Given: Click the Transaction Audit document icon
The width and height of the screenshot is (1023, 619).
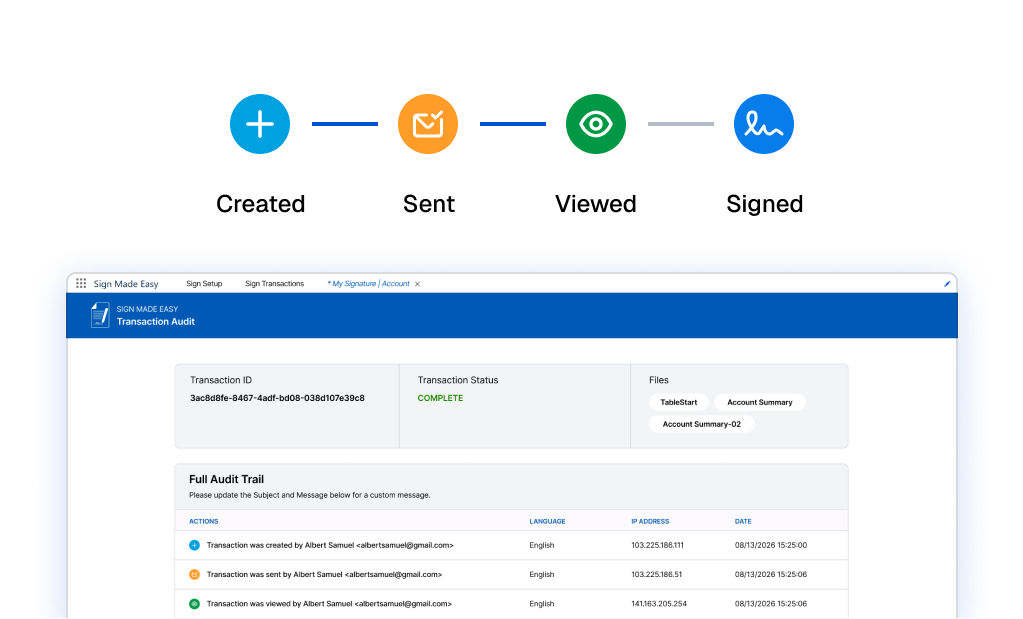Looking at the screenshot, I should click(100, 315).
